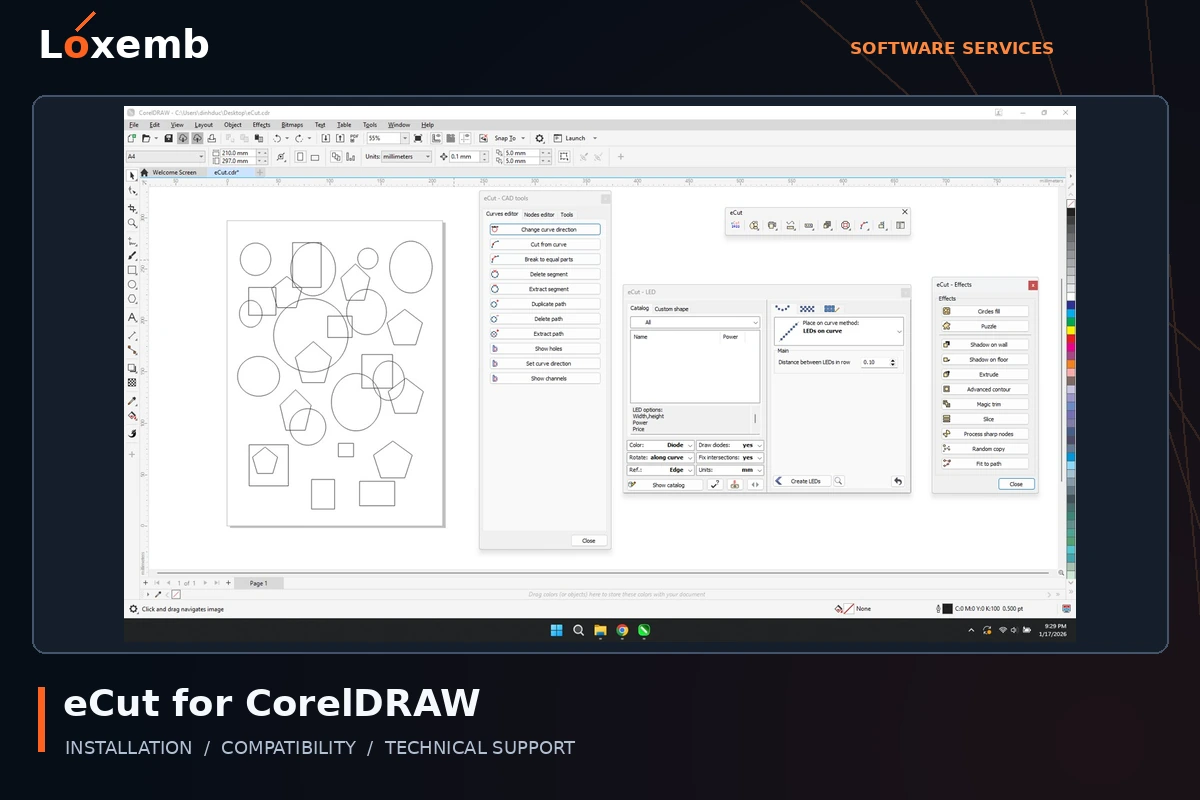Click the Undo arrow icon
This screenshot has height=800, width=1200.
(276, 138)
